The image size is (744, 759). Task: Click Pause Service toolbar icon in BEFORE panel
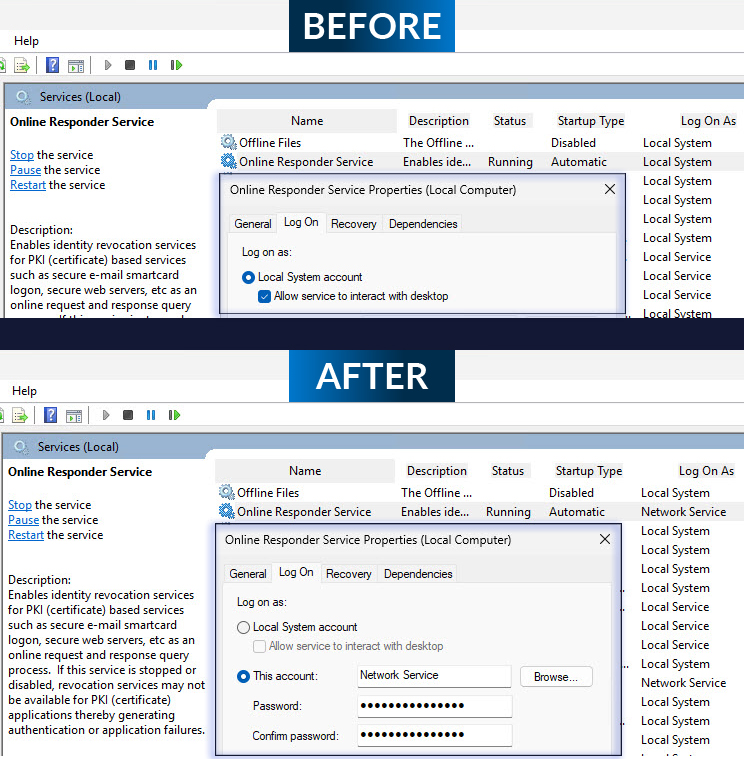coord(153,65)
